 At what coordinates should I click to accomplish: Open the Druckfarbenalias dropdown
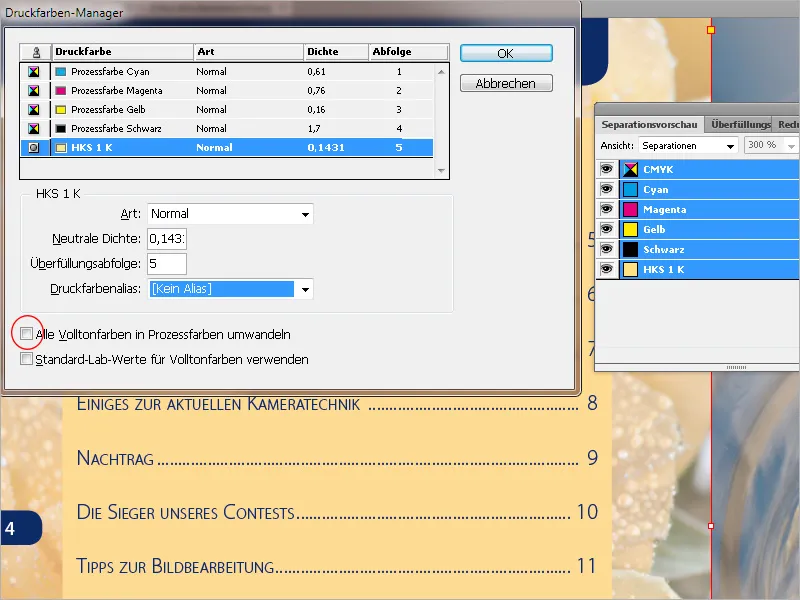pos(230,289)
